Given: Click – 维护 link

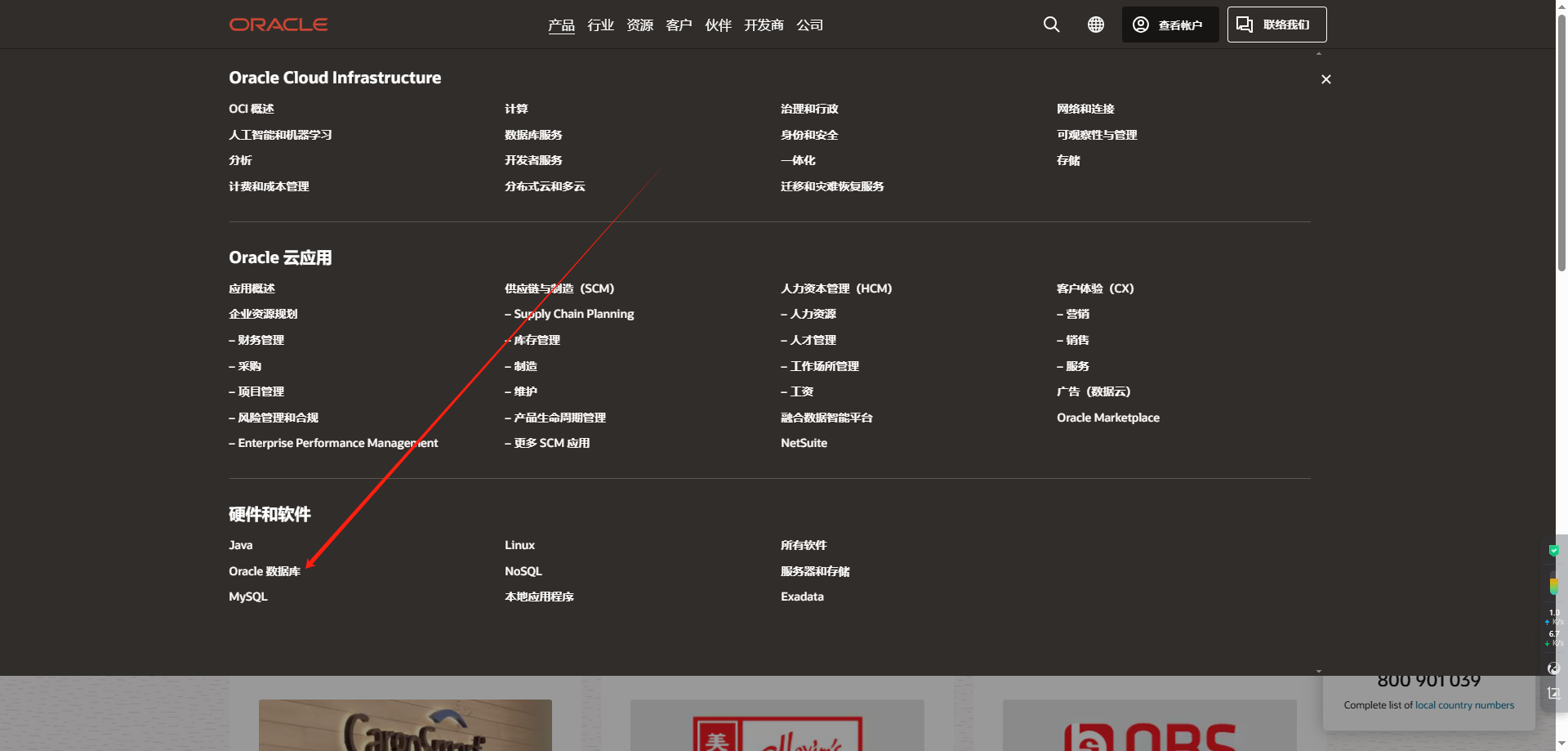Looking at the screenshot, I should [521, 391].
